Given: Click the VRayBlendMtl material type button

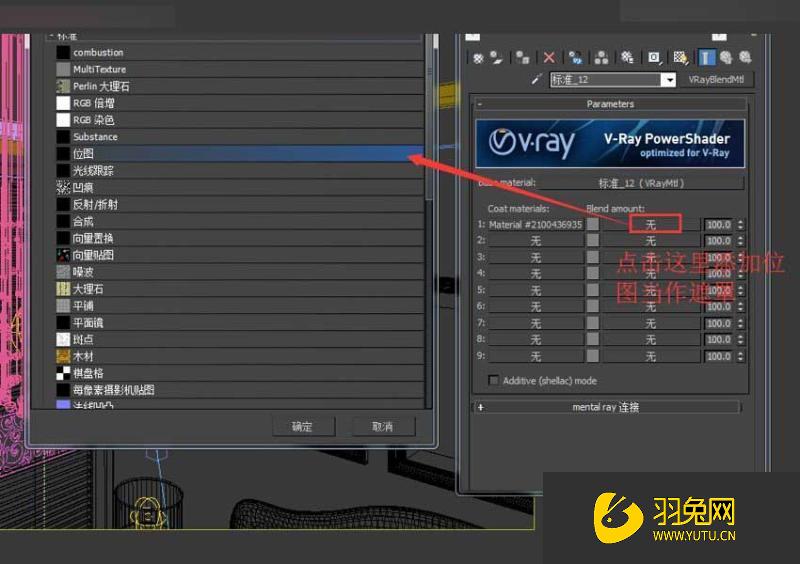Looking at the screenshot, I should (x=716, y=80).
